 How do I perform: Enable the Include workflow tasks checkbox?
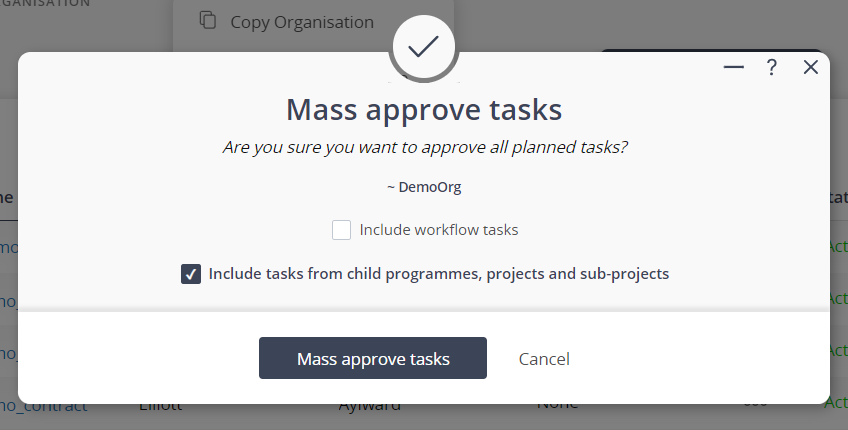coord(342,230)
